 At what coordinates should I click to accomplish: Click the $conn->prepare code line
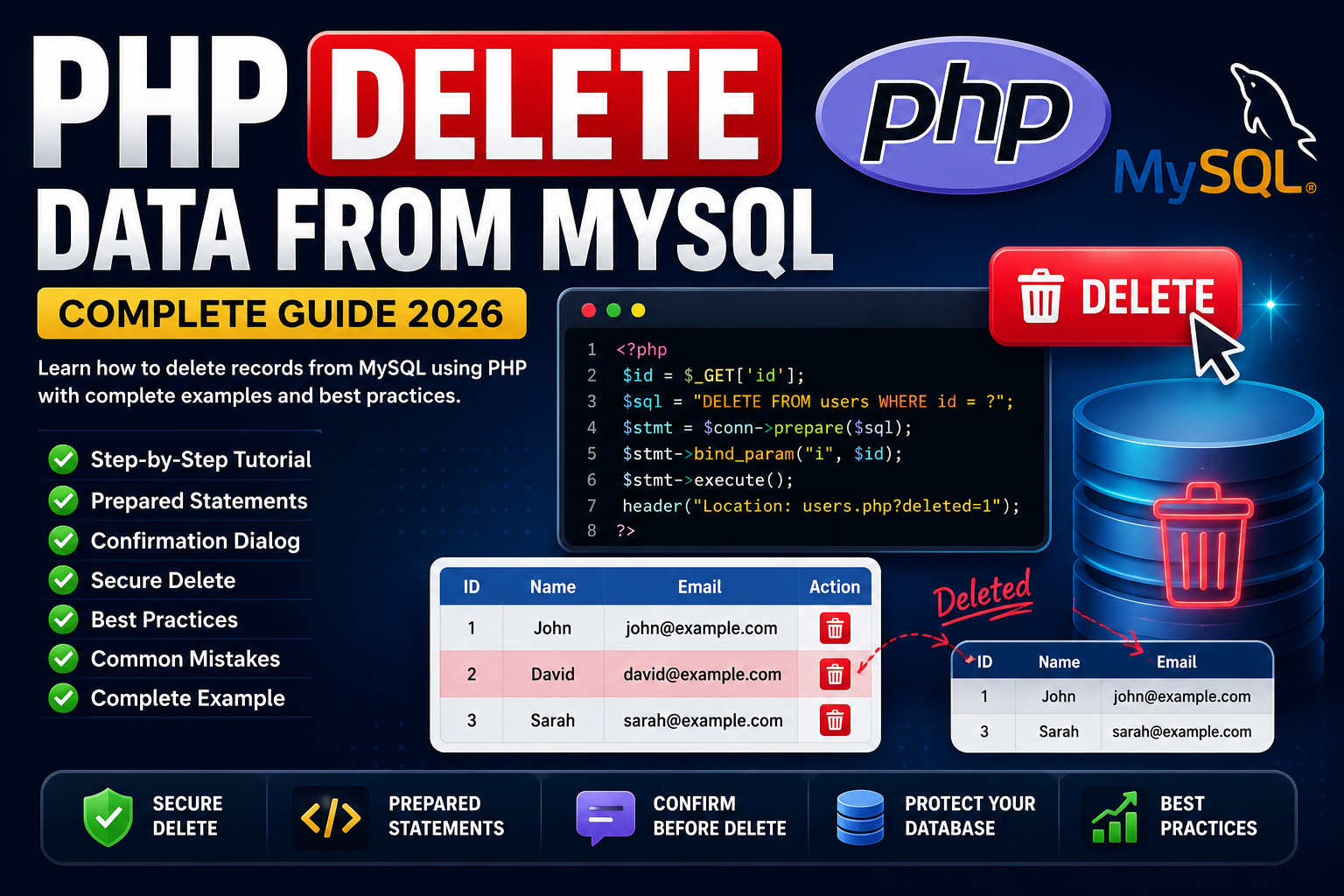(x=767, y=428)
